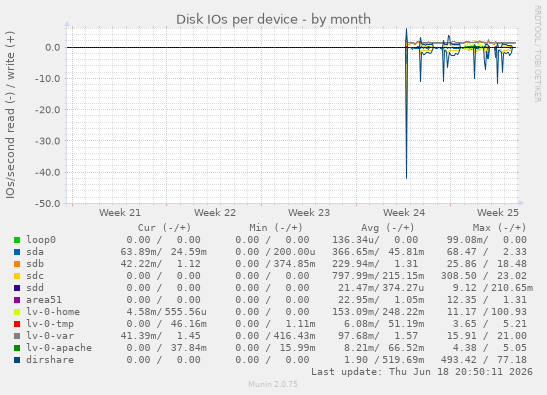Screen dimensions: 547x395
Task: Click the 'Week 24' x-axis label
Action: 404,213
